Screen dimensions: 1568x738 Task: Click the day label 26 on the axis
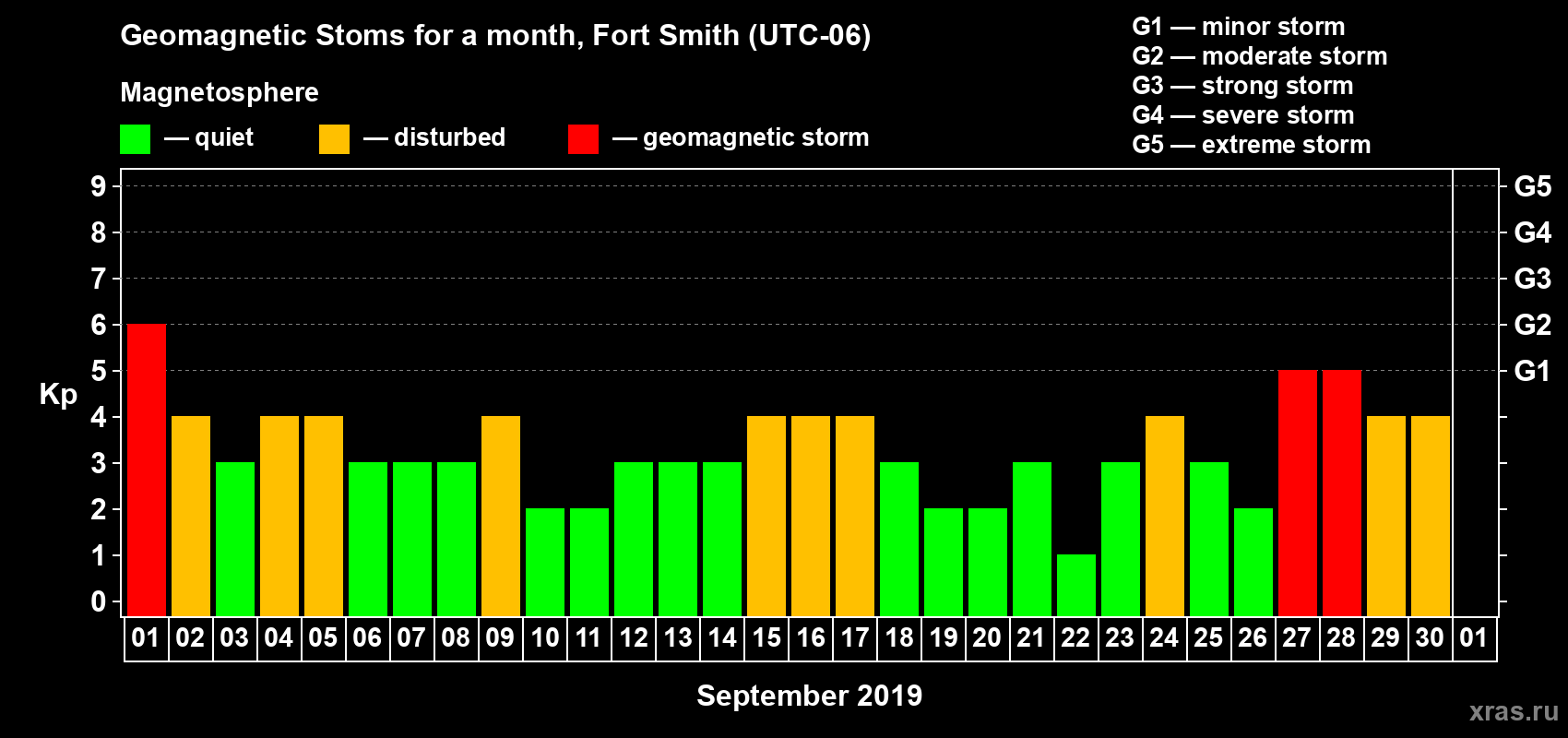[x=1253, y=638]
